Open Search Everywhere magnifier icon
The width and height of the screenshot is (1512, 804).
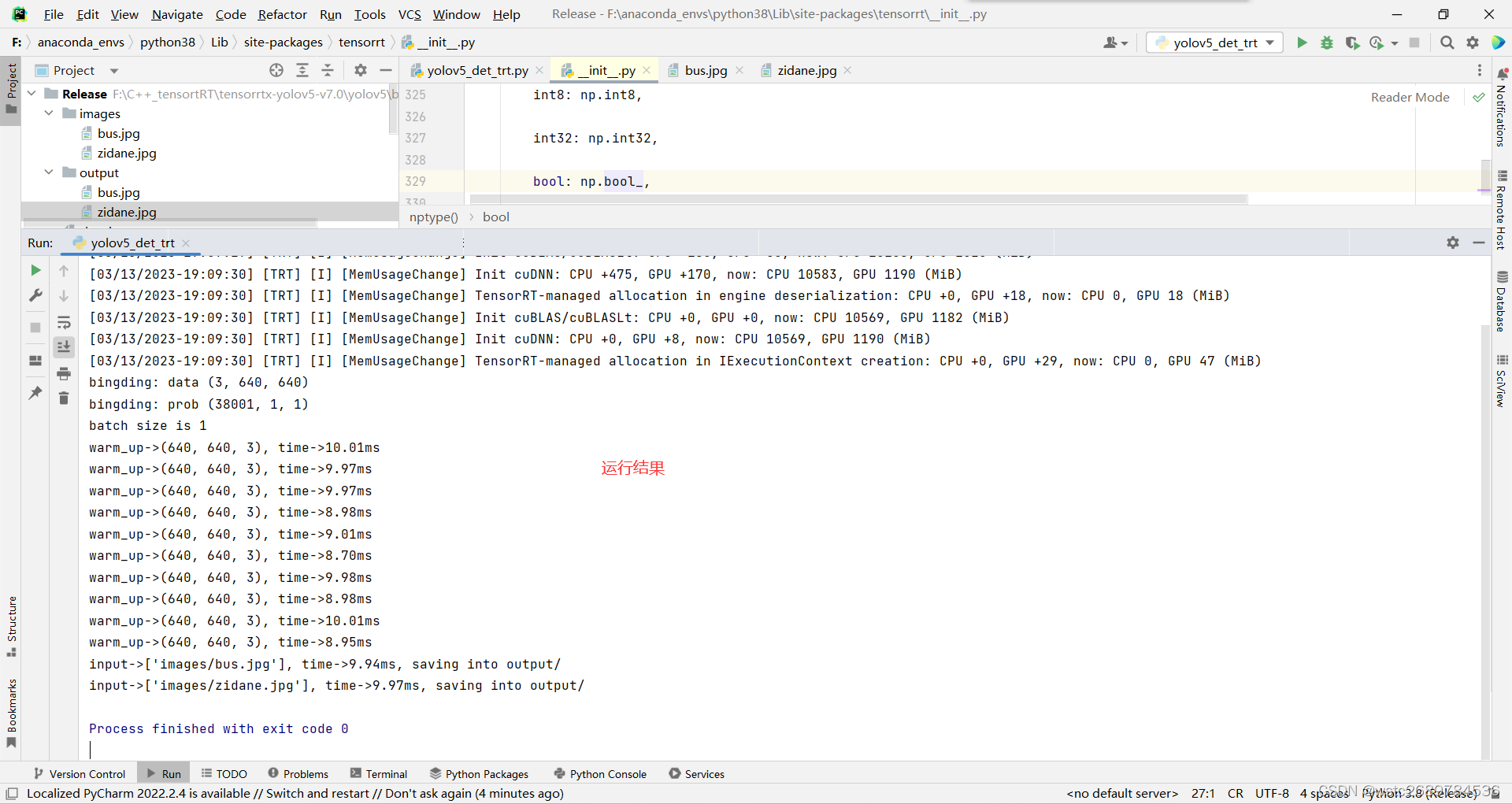point(1447,43)
